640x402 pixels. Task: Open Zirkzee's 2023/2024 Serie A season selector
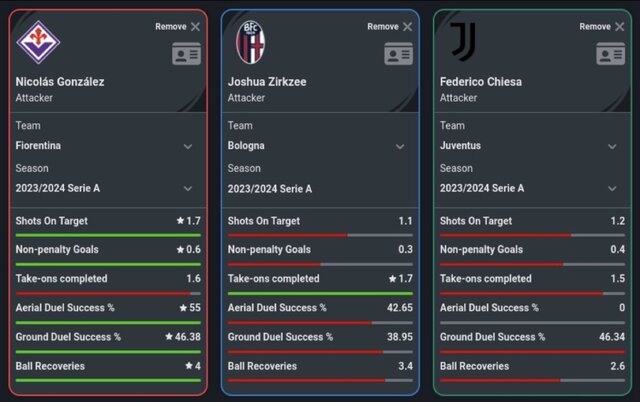(320, 189)
